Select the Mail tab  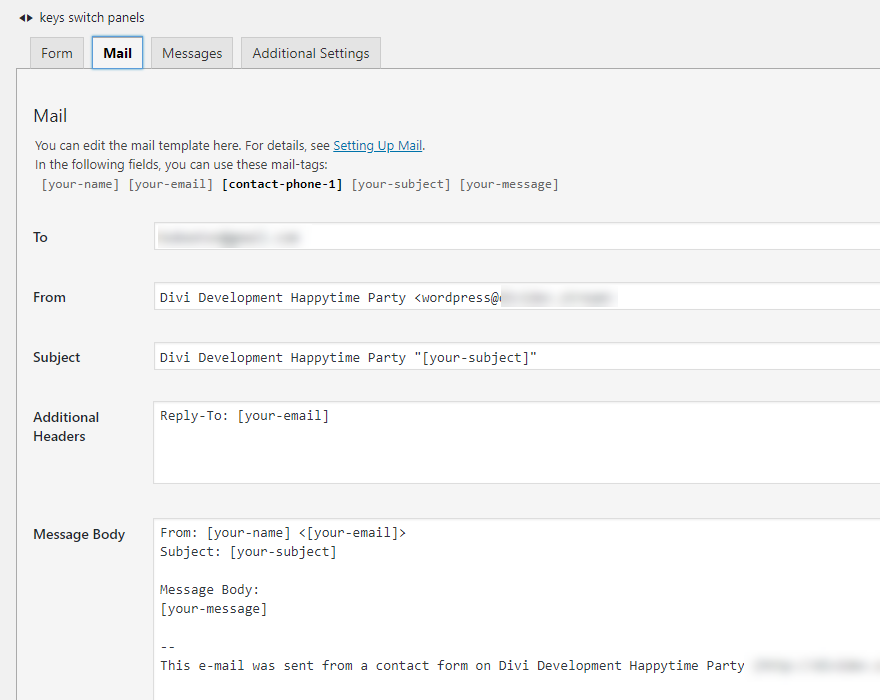(117, 53)
